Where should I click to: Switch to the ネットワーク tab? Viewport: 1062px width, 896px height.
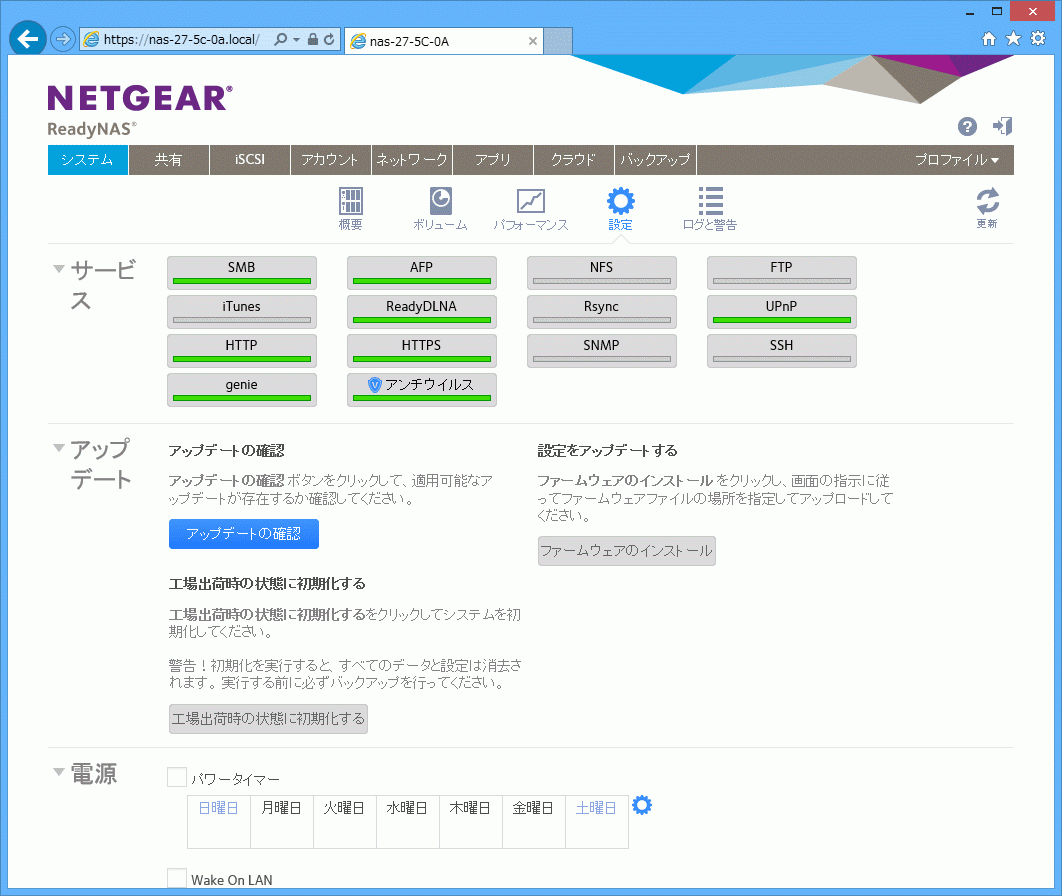tap(412, 160)
